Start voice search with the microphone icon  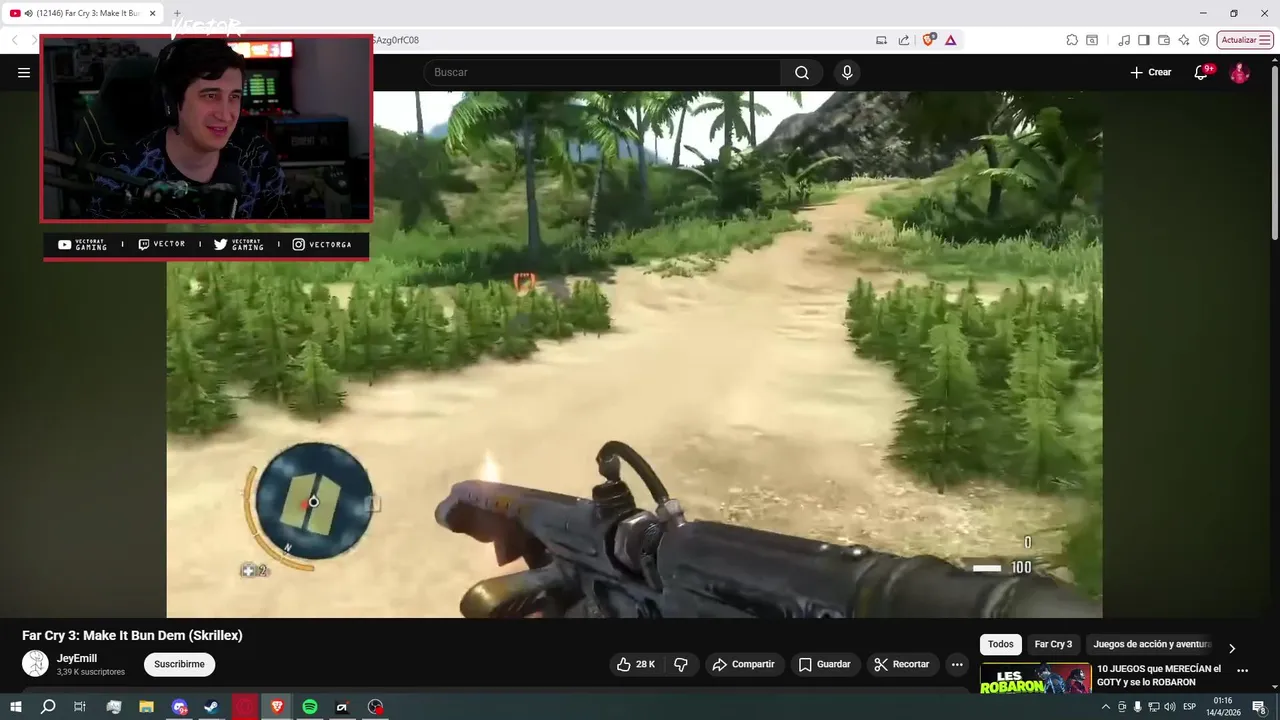click(x=847, y=72)
